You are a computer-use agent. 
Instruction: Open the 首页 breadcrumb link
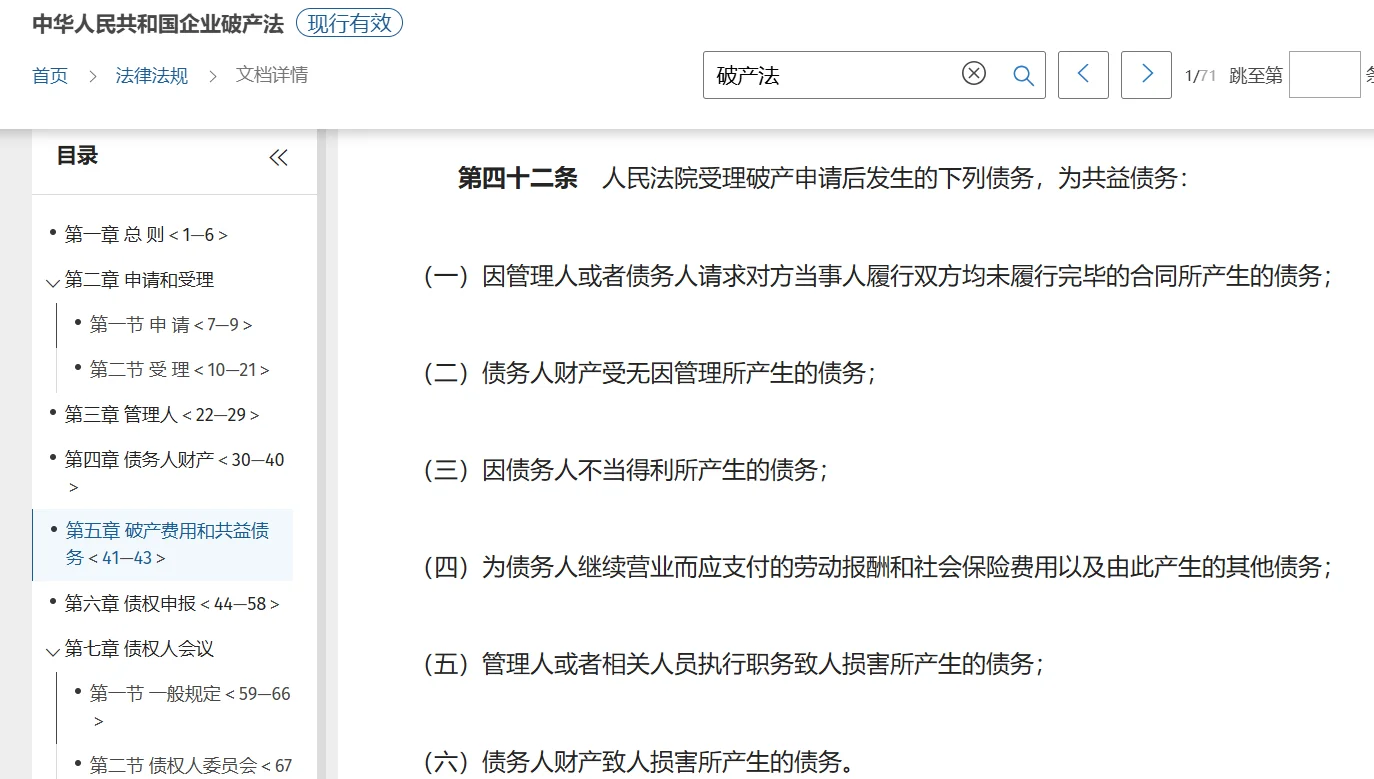pyautogui.click(x=50, y=75)
